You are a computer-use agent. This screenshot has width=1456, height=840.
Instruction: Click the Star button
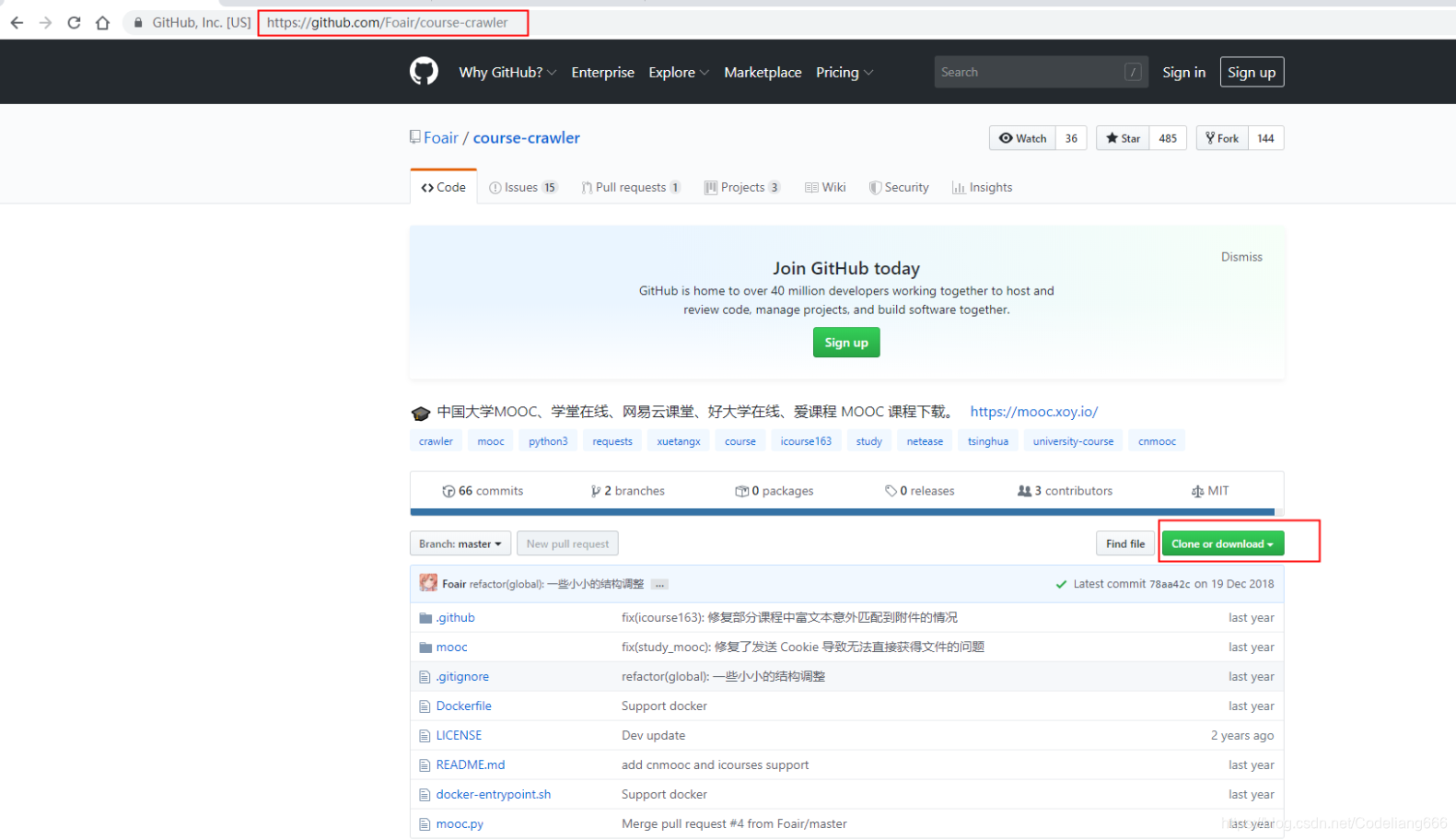click(x=1123, y=138)
